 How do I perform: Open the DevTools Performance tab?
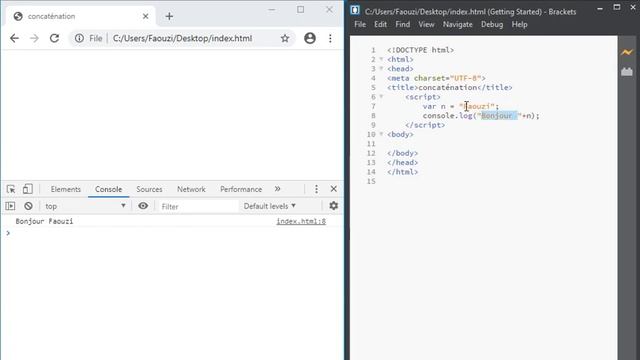click(x=241, y=189)
